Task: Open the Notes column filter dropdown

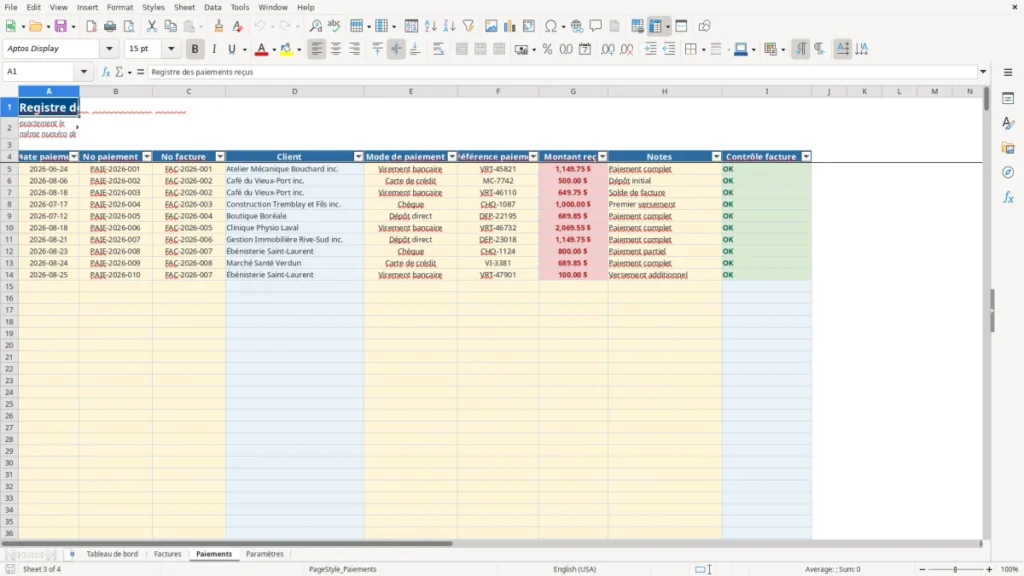Action: point(716,157)
